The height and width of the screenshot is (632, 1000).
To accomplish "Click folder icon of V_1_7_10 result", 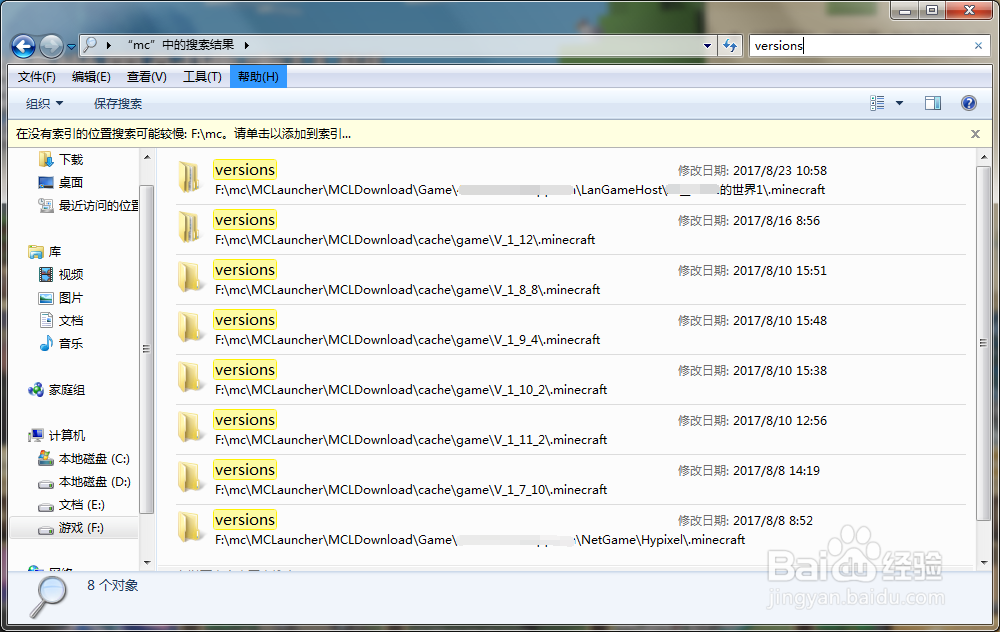I will coord(189,478).
